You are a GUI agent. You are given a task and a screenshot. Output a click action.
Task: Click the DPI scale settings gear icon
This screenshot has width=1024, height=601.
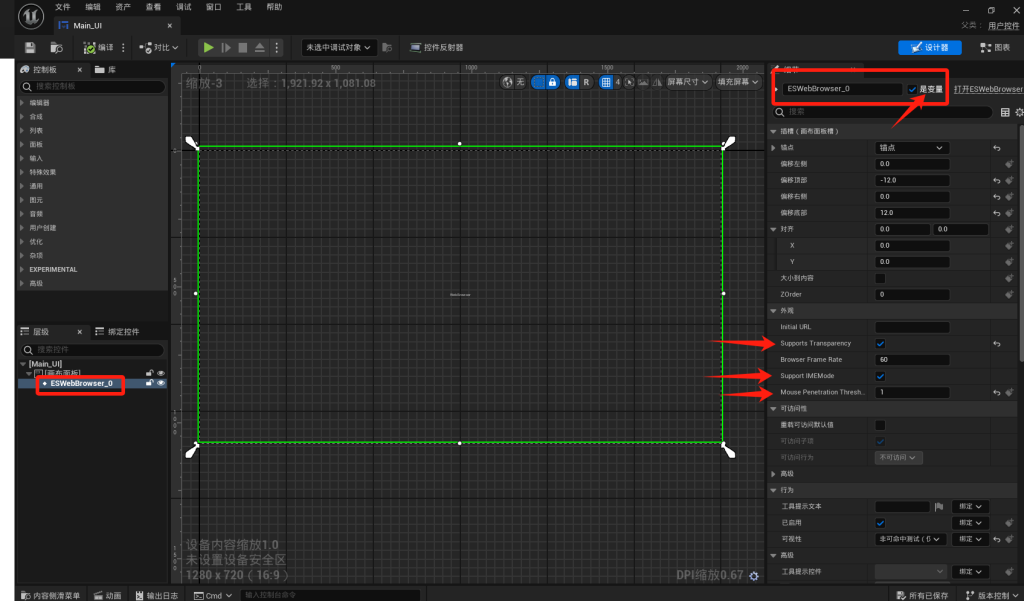[754, 575]
